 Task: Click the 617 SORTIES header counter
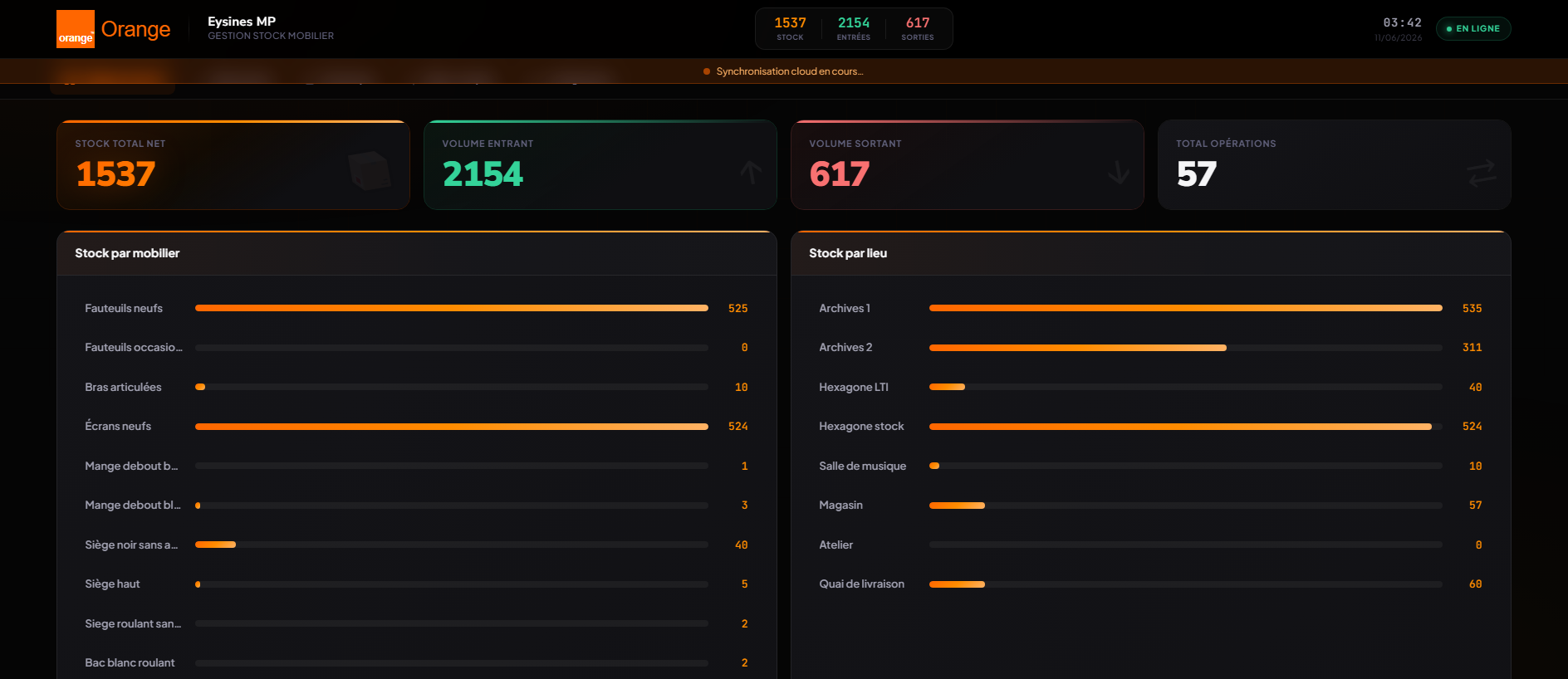[x=918, y=28]
